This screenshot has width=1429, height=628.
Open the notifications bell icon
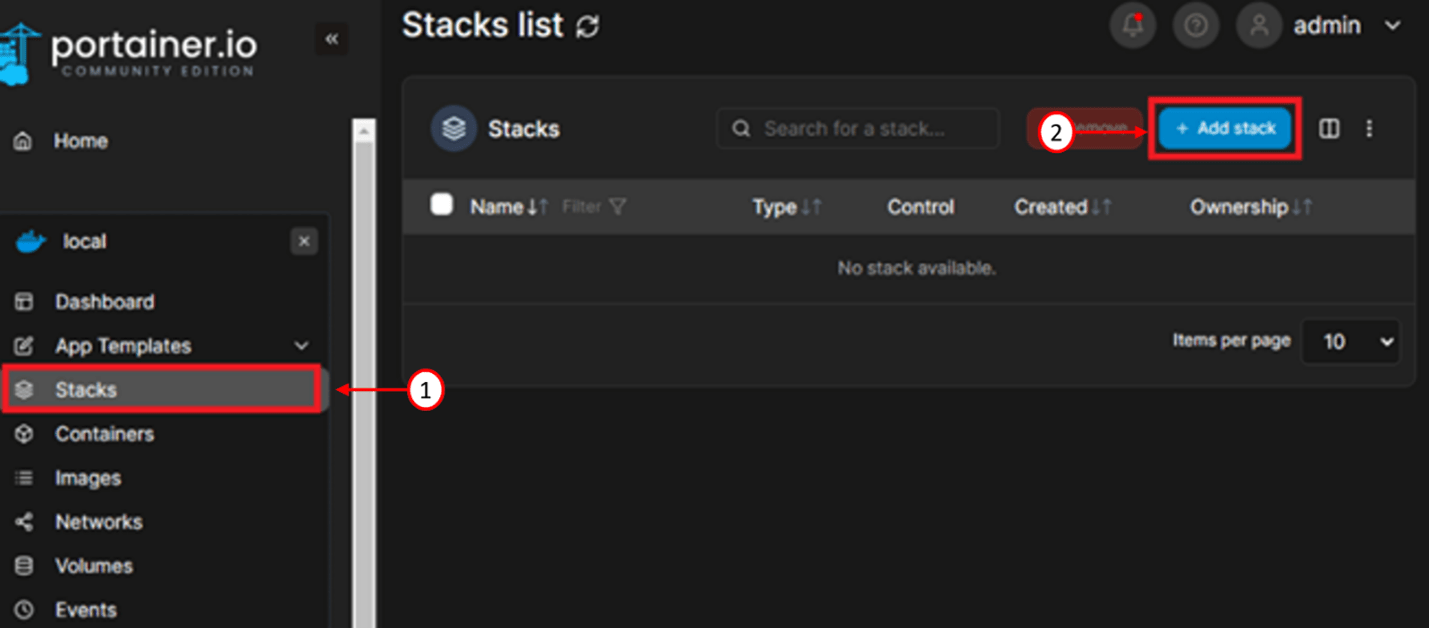tap(1133, 26)
